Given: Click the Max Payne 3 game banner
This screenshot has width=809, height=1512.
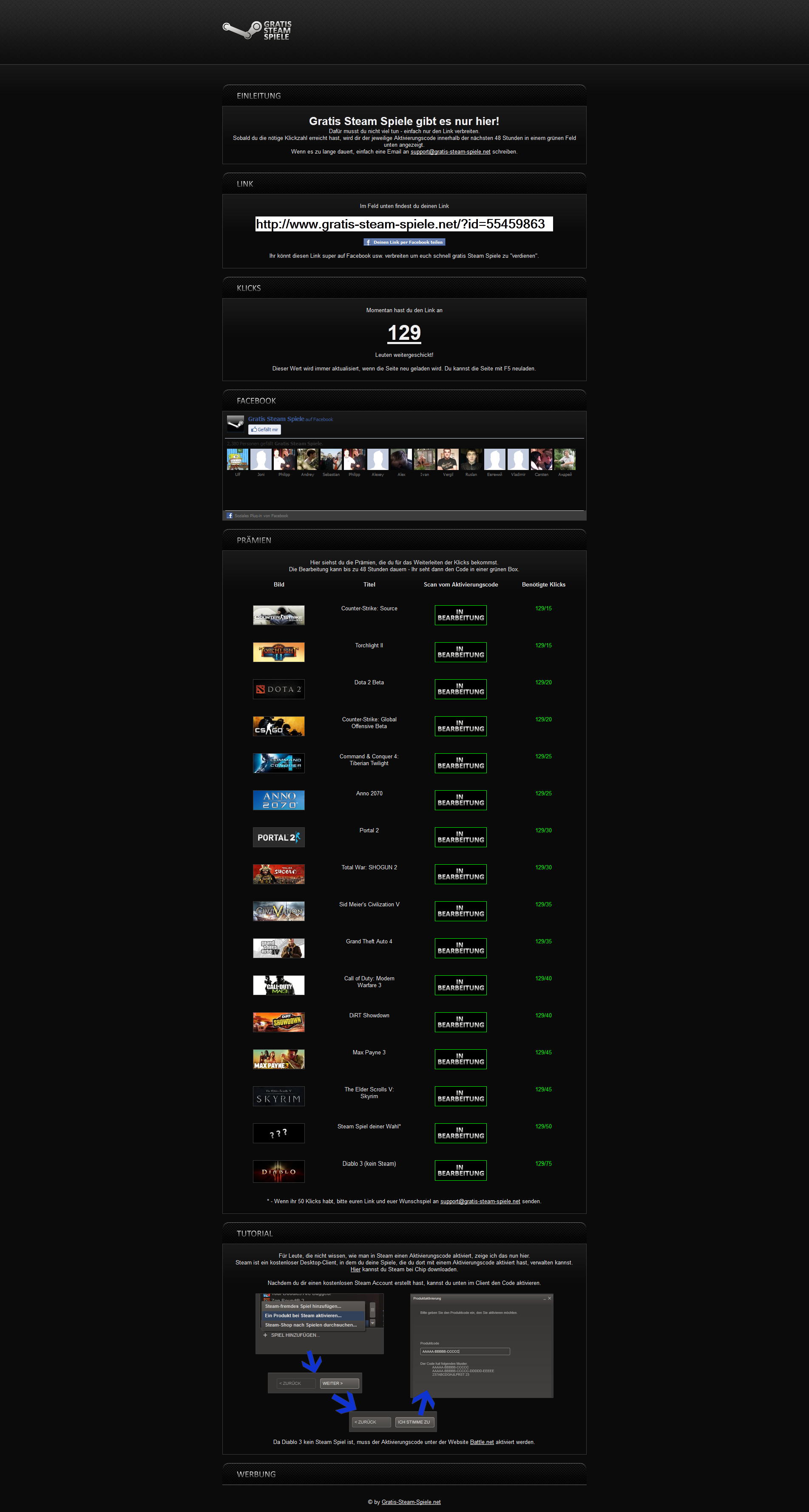Looking at the screenshot, I should point(278,1059).
